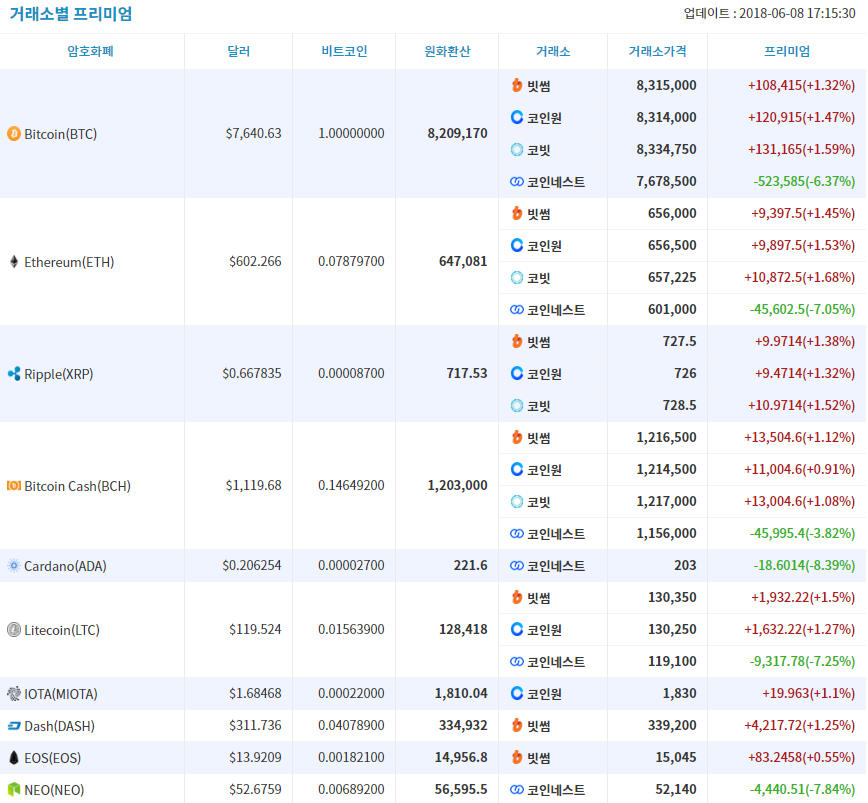The image size is (868, 803).
Task: Click Litecoin dollar price $119.524
Action: tap(255, 629)
